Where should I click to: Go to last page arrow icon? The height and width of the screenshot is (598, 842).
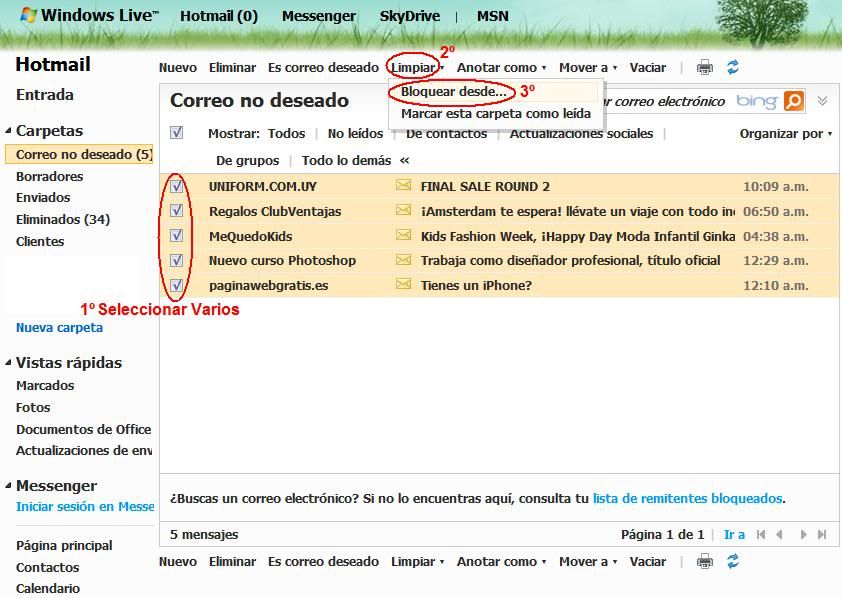tap(822, 534)
